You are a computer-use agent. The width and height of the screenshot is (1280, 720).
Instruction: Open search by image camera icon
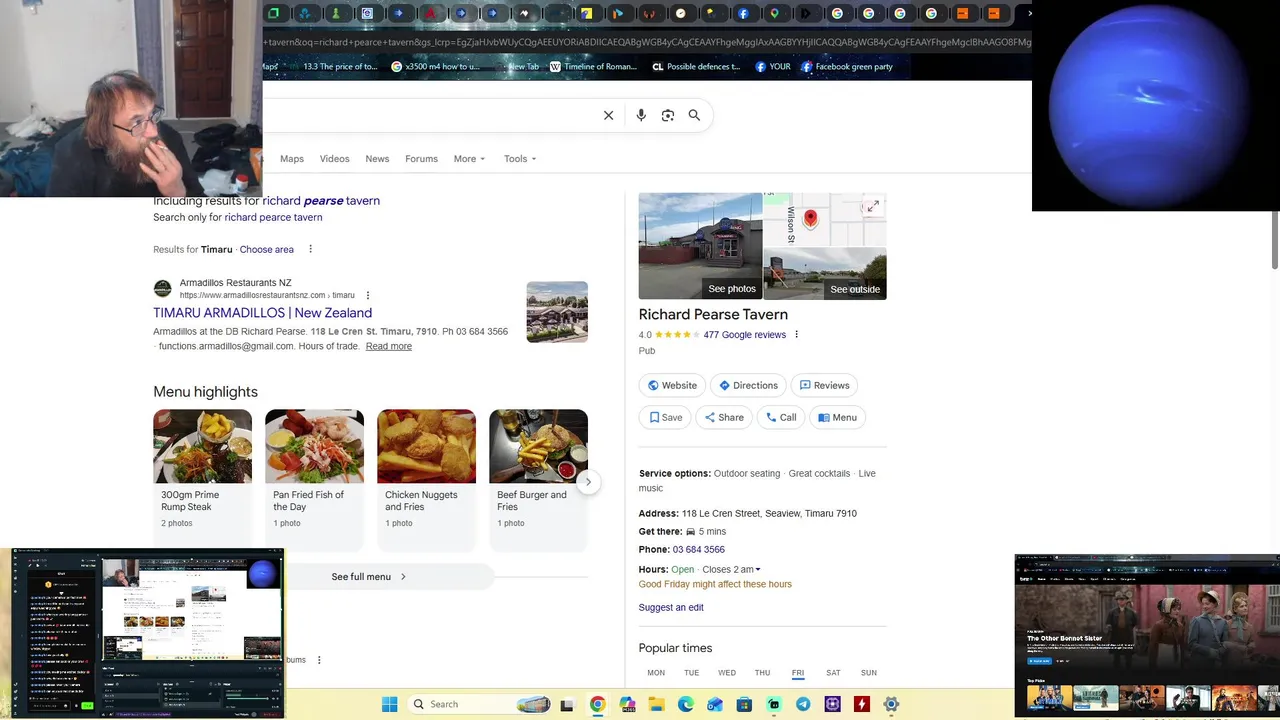[x=668, y=115]
